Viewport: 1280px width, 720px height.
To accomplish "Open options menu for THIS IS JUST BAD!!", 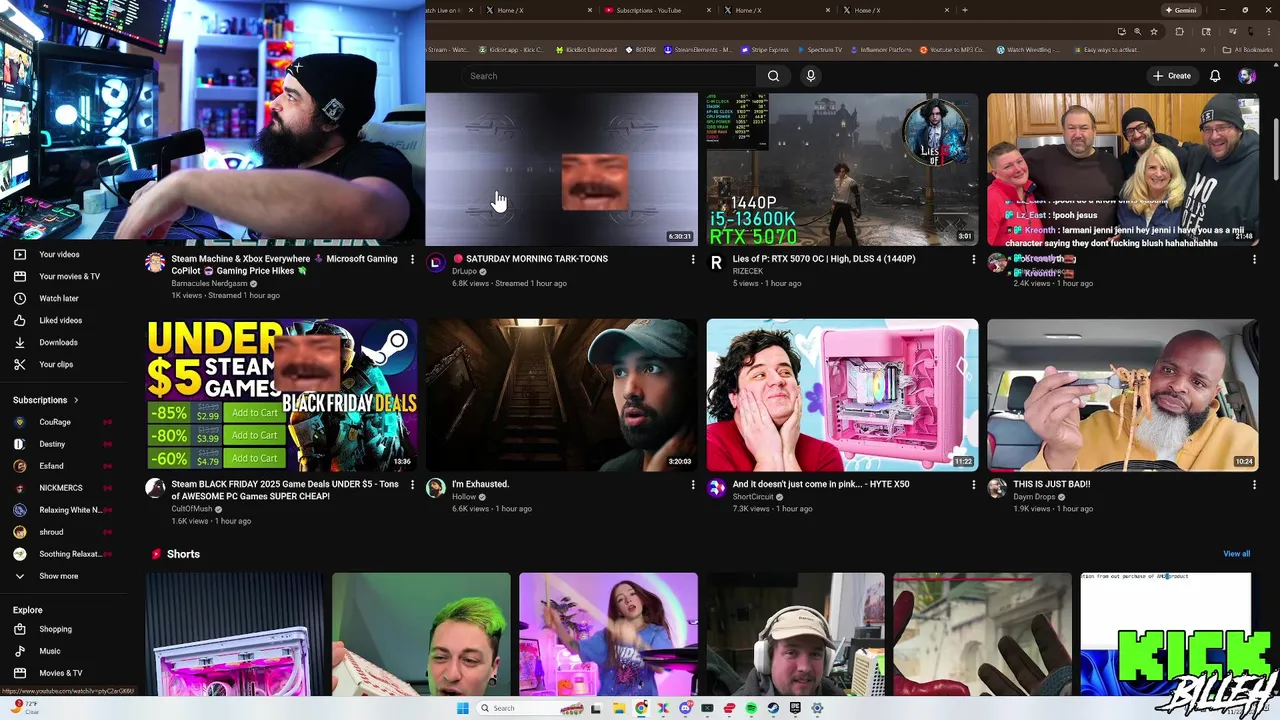I will pos(1254,484).
